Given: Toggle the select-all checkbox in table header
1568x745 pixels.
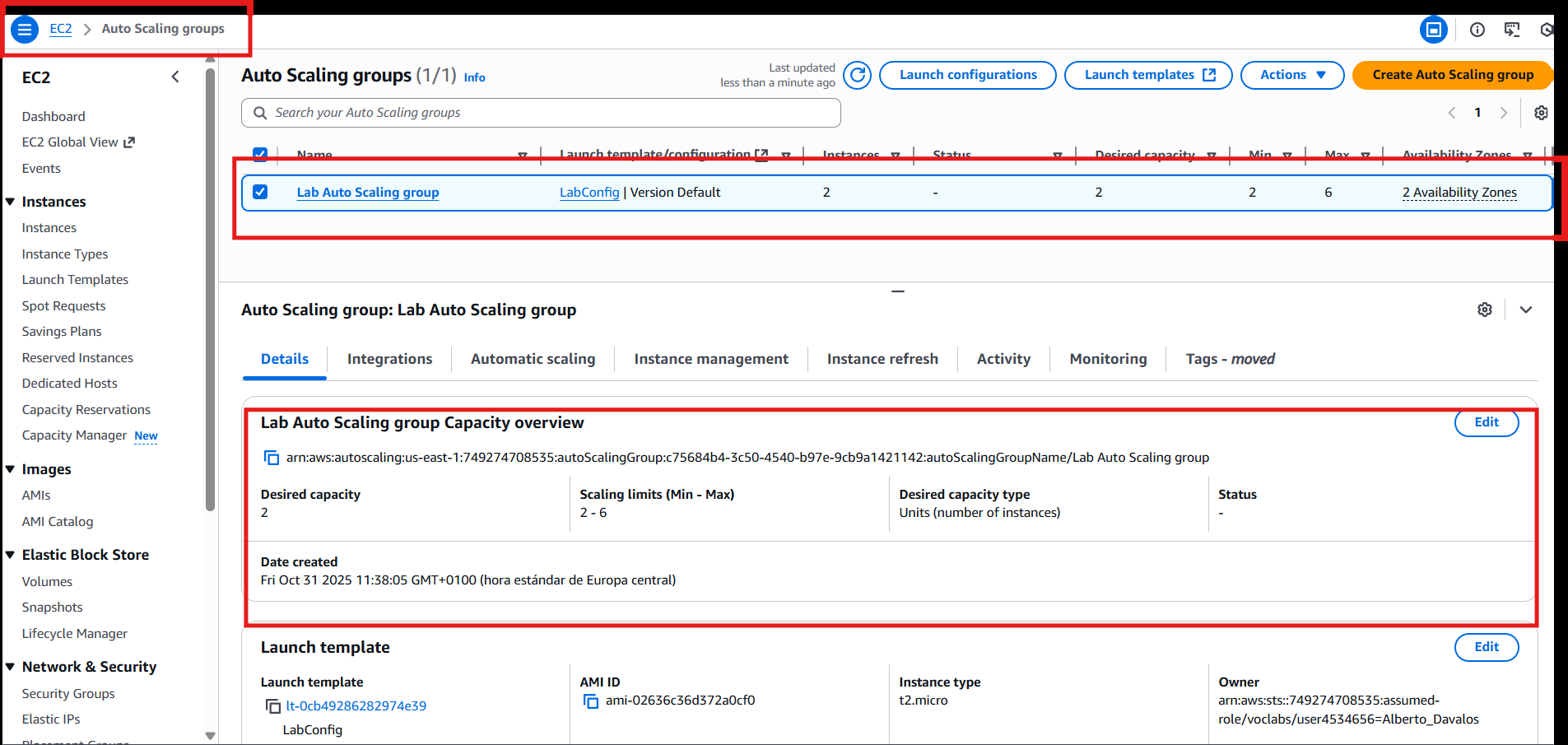Looking at the screenshot, I should (x=260, y=154).
